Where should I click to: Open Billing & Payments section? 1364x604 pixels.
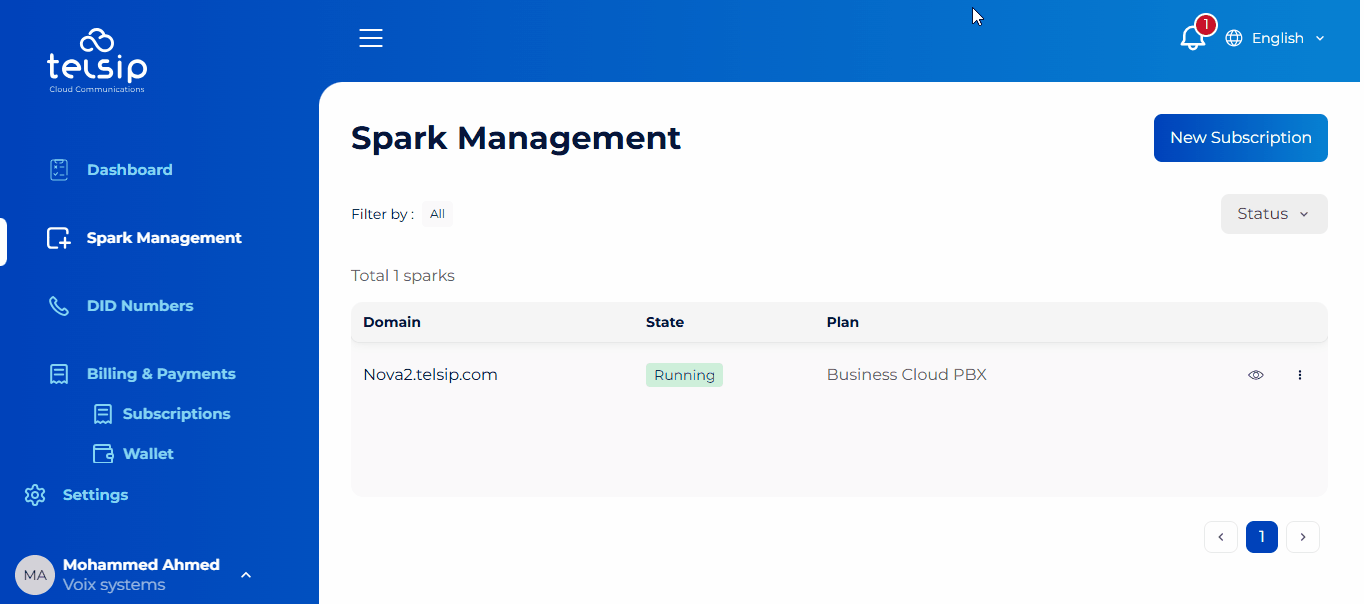161,374
